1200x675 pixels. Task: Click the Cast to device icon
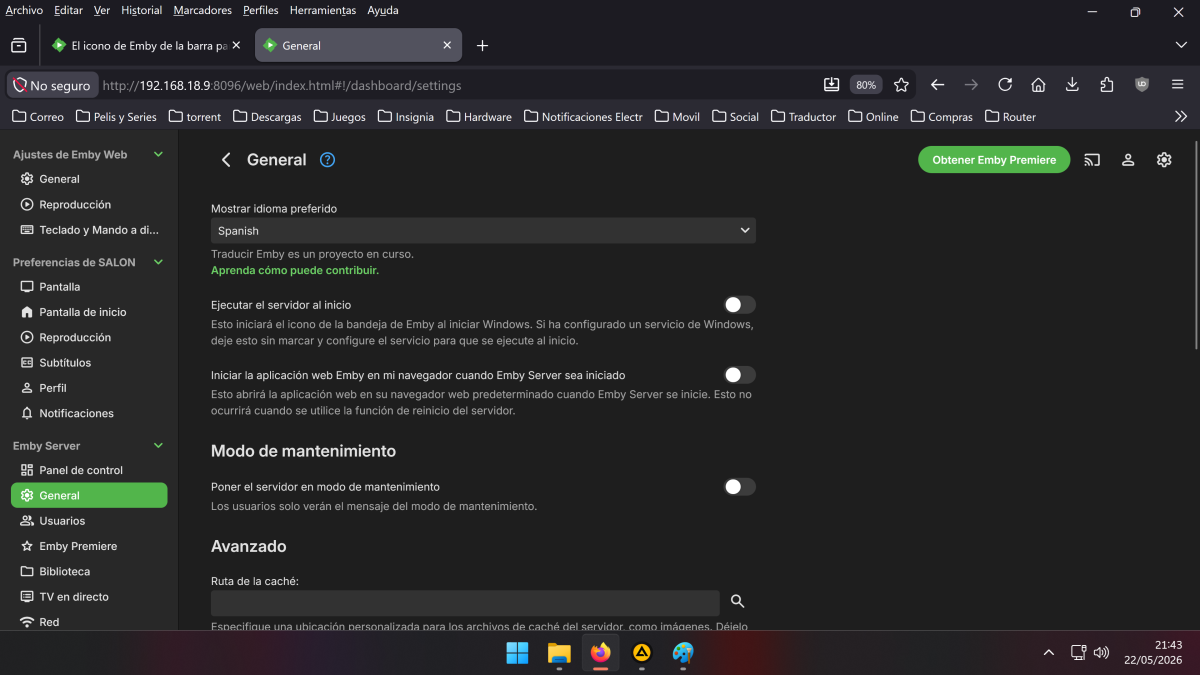1092,160
